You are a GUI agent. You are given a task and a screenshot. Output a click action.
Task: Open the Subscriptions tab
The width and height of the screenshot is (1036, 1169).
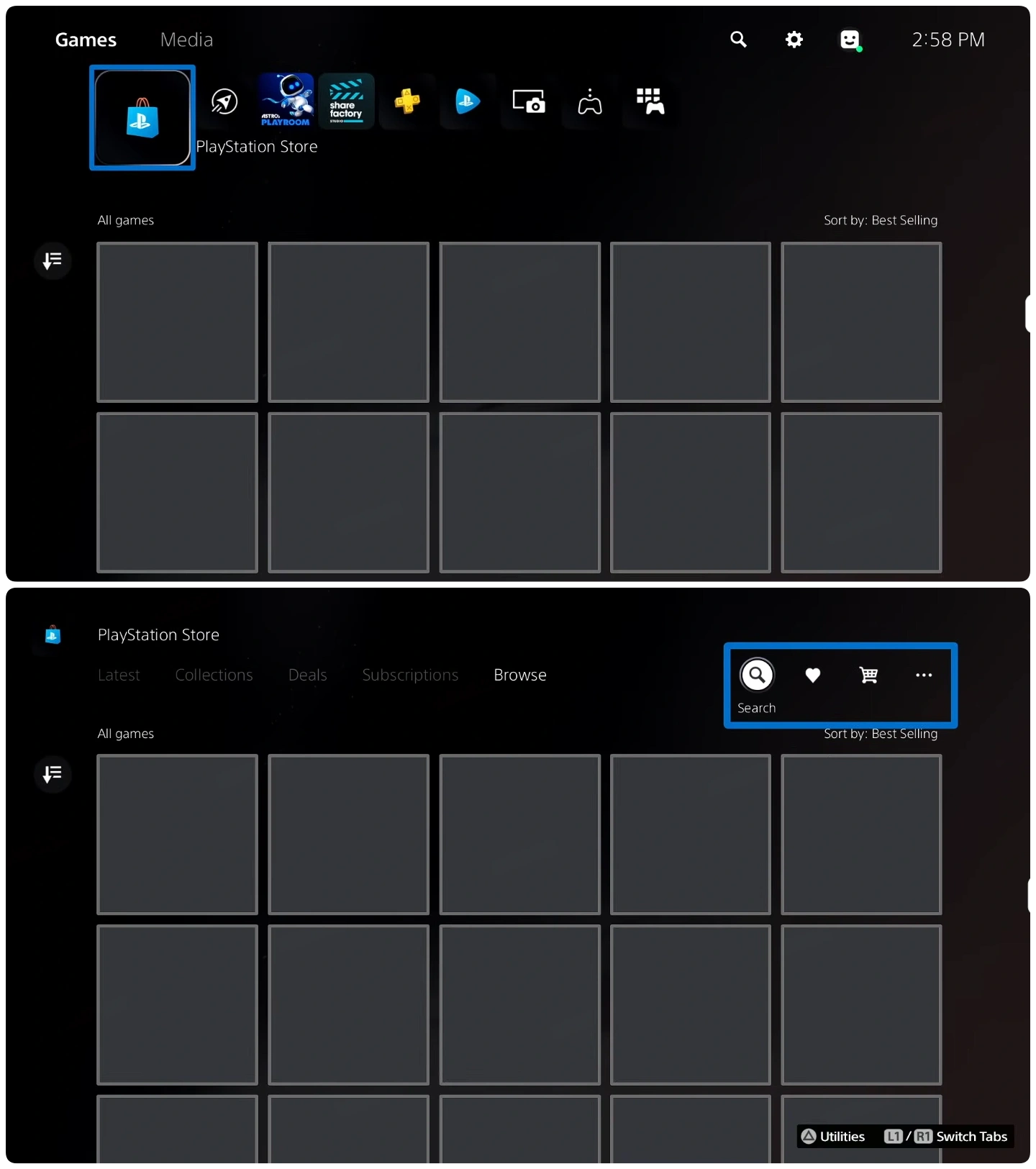(410, 676)
